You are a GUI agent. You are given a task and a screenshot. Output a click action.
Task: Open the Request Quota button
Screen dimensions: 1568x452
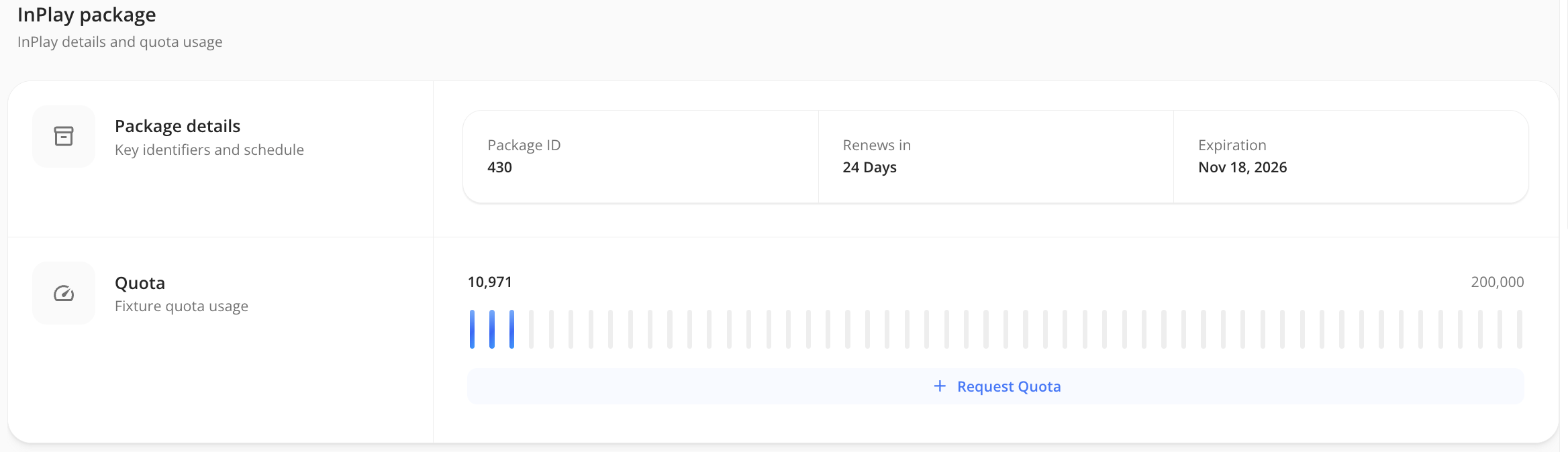point(995,386)
